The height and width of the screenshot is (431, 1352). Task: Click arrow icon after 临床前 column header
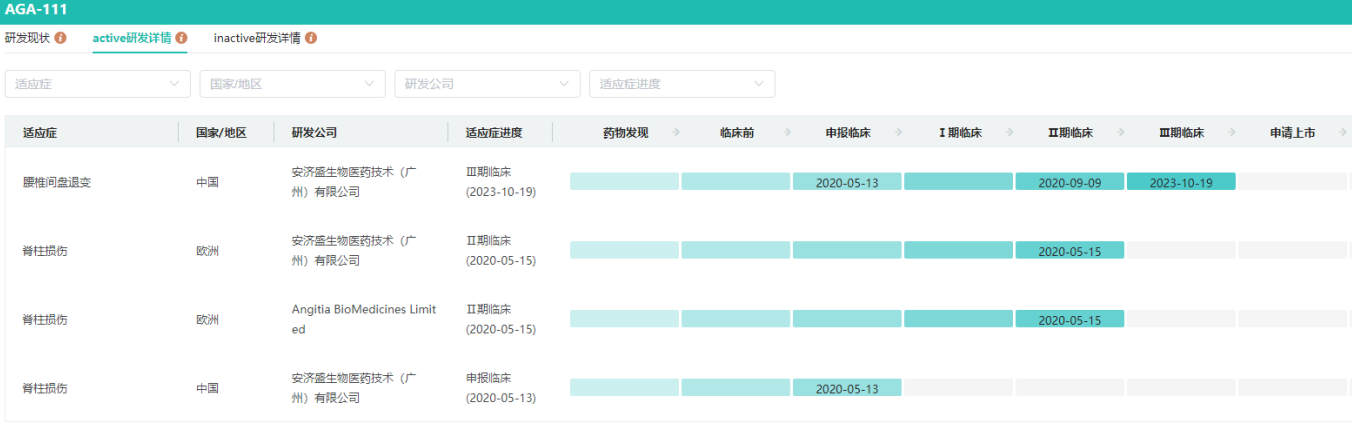click(788, 132)
